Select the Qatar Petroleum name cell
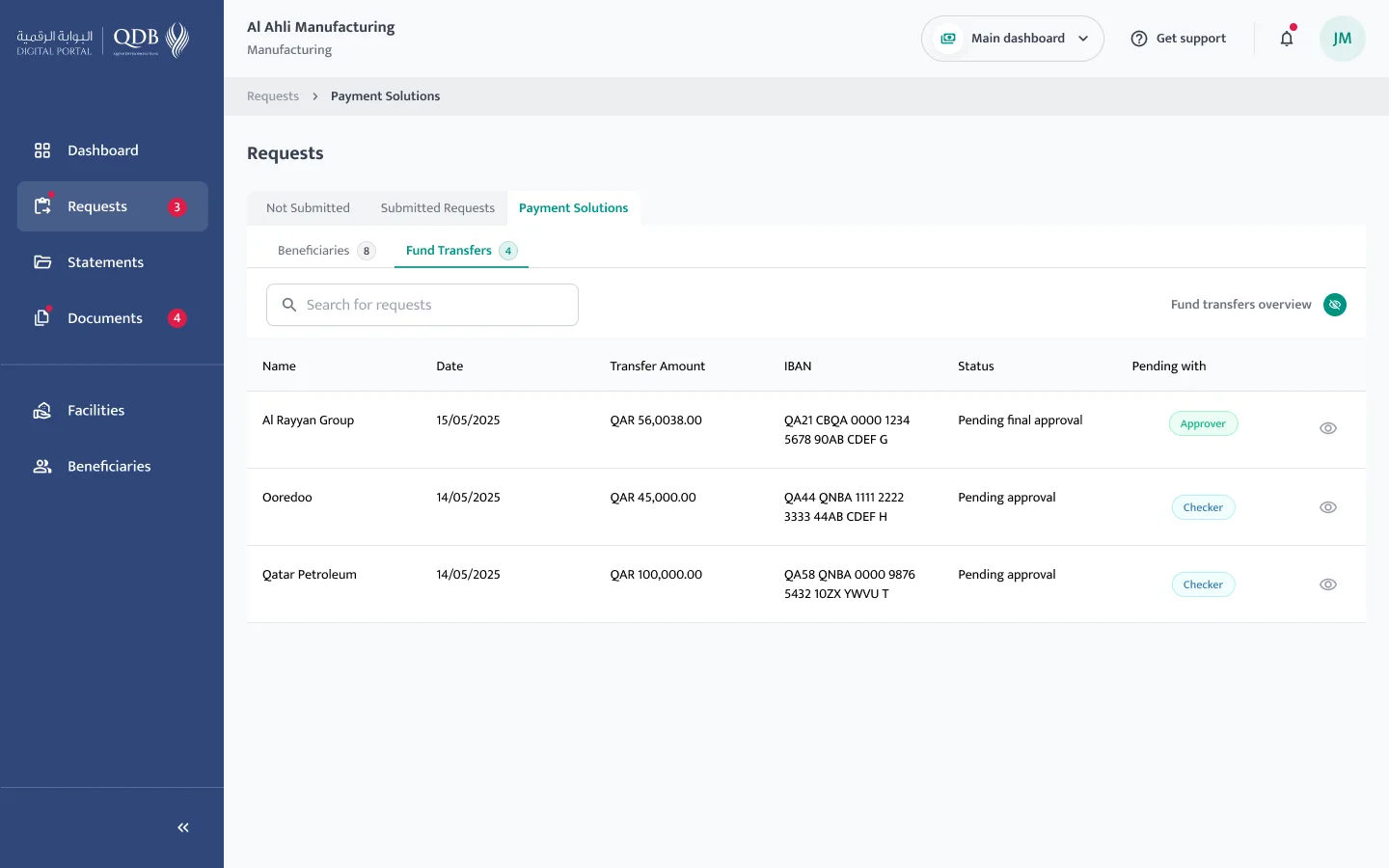Viewport: 1389px width, 868px height. 309,575
